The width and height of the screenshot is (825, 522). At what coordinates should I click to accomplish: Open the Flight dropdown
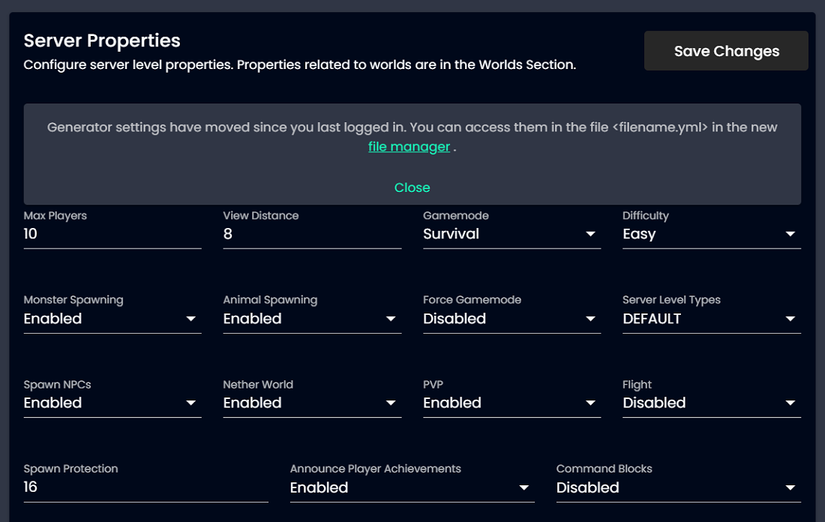click(711, 403)
